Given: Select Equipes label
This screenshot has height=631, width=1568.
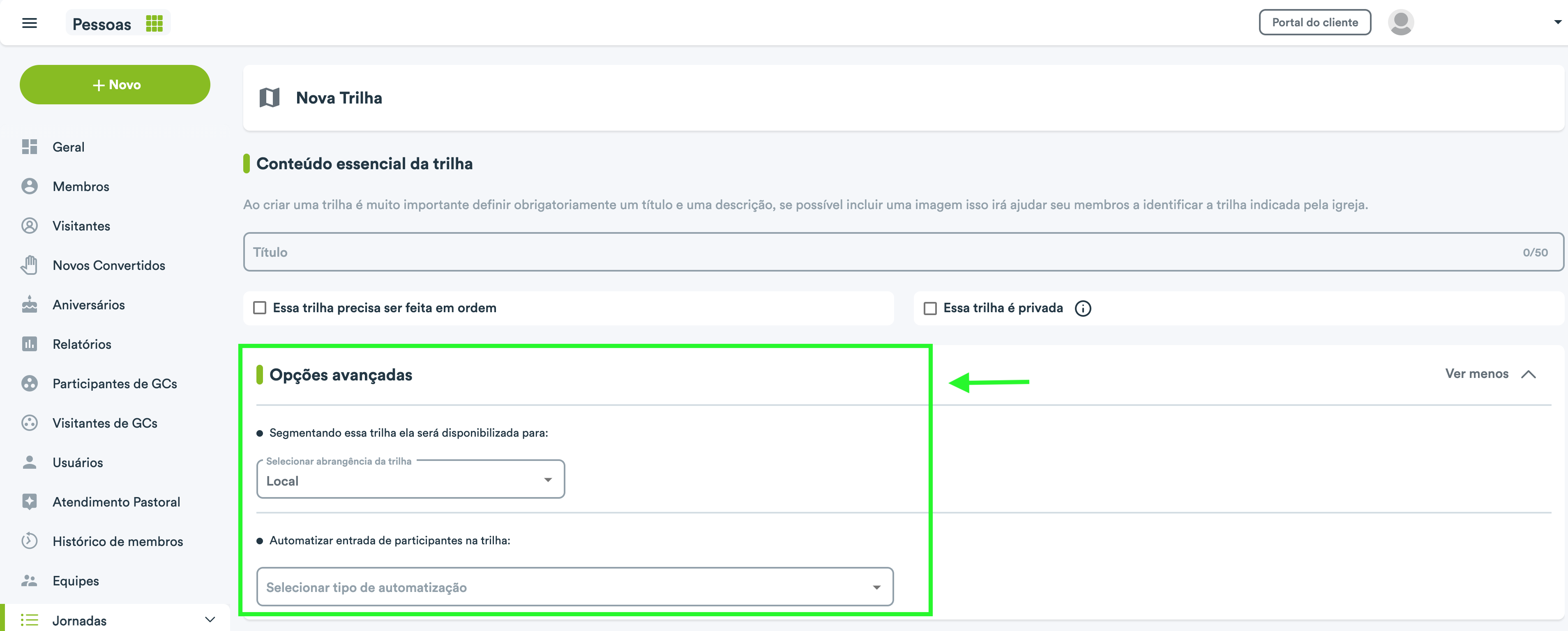Looking at the screenshot, I should point(76,580).
